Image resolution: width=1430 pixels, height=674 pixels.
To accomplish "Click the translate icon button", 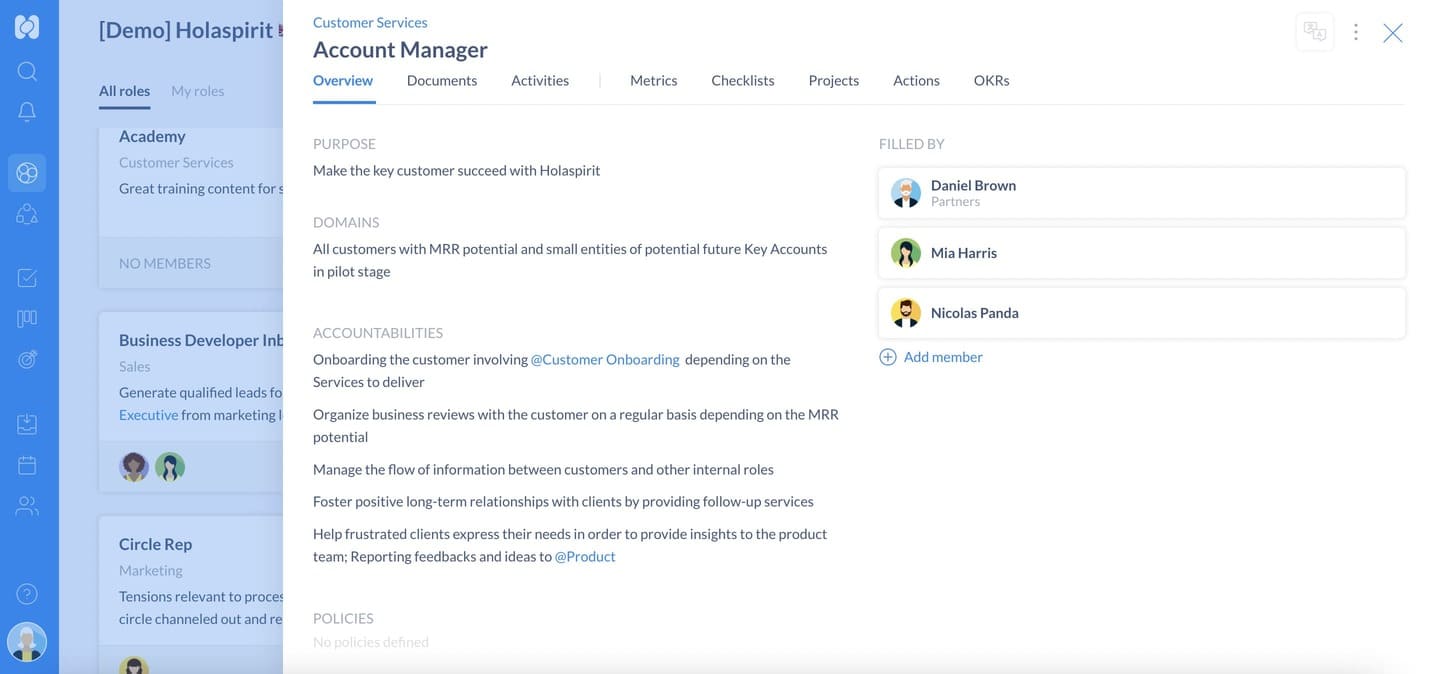I will tap(1315, 32).
